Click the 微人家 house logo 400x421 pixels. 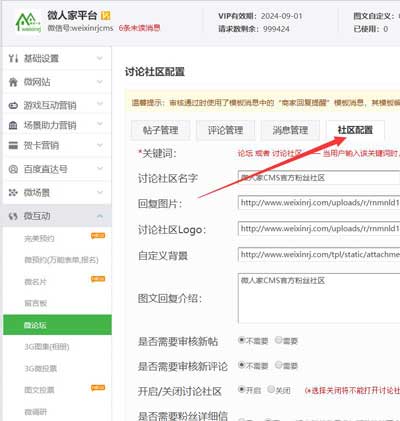29,22
